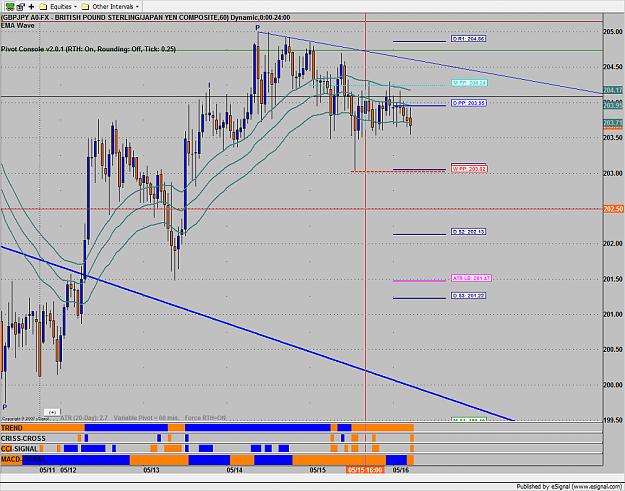Viewport: 625px width, 491px height.
Task: Click the 204.17 teal price tag
Action: pos(613,90)
